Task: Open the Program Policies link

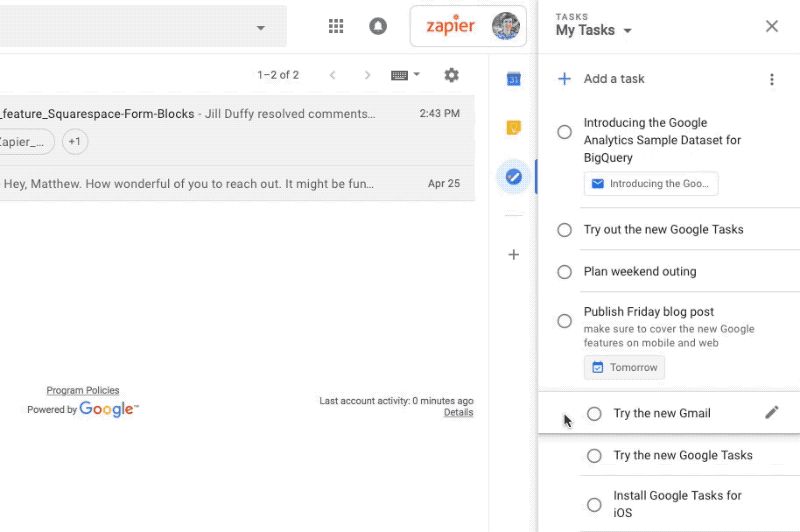Action: click(83, 390)
